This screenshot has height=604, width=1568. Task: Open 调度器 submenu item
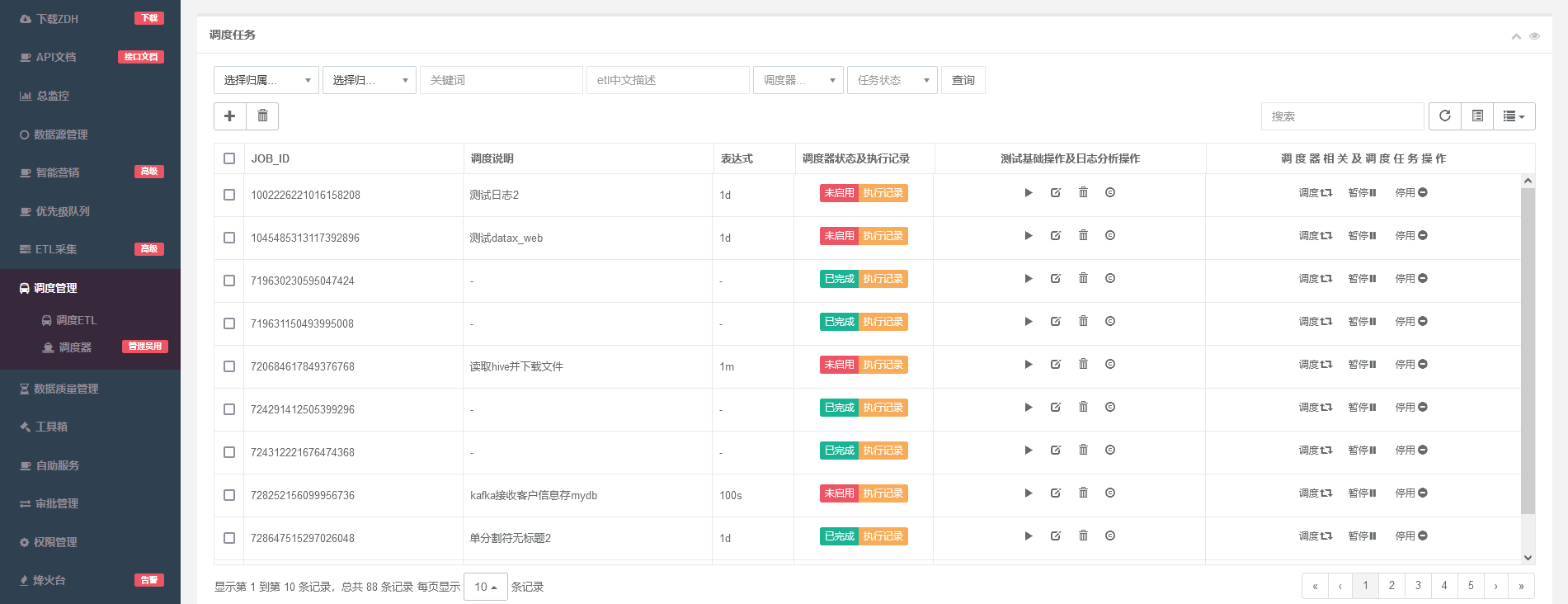[75, 347]
